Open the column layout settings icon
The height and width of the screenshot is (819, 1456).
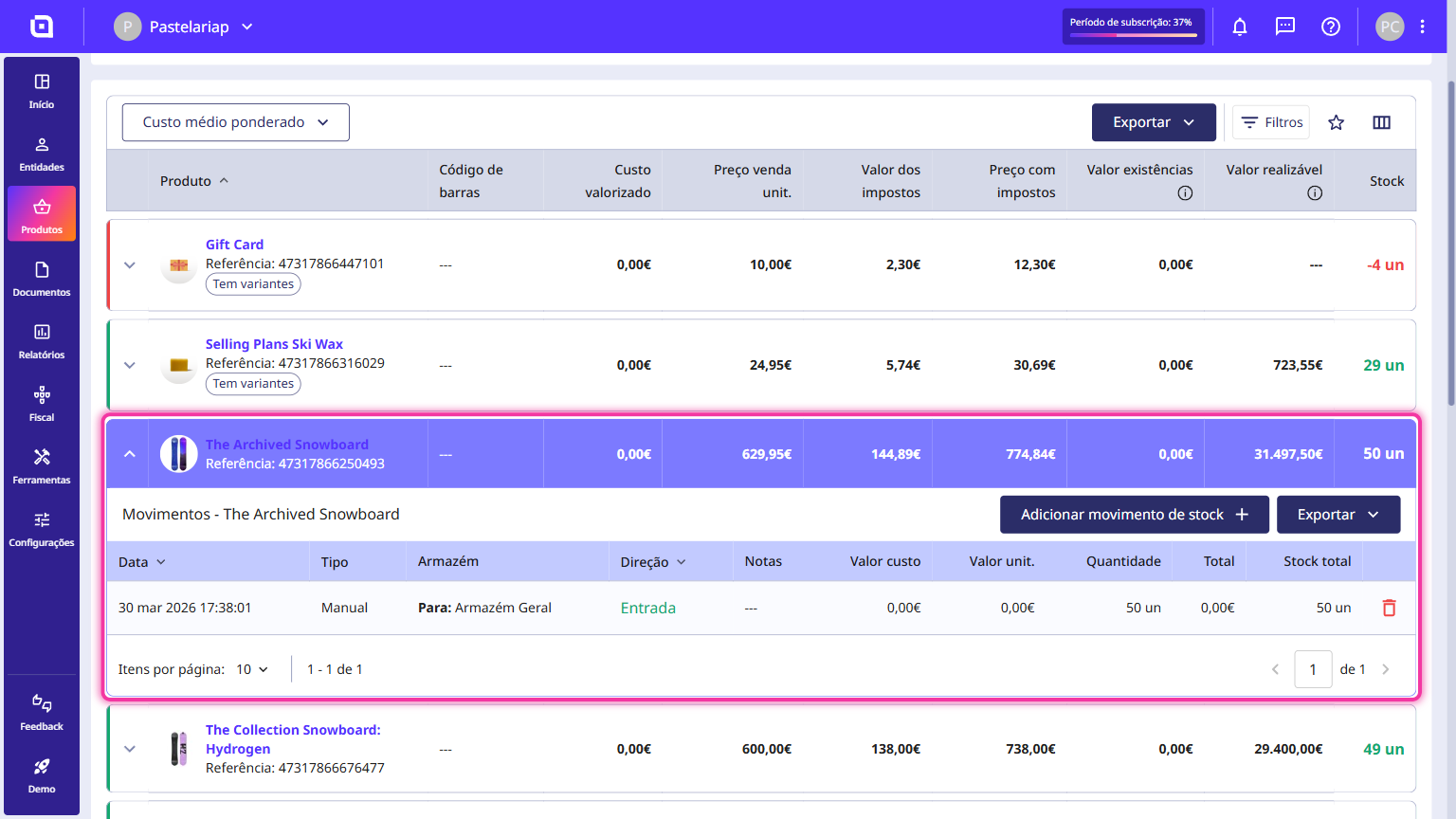[1382, 122]
